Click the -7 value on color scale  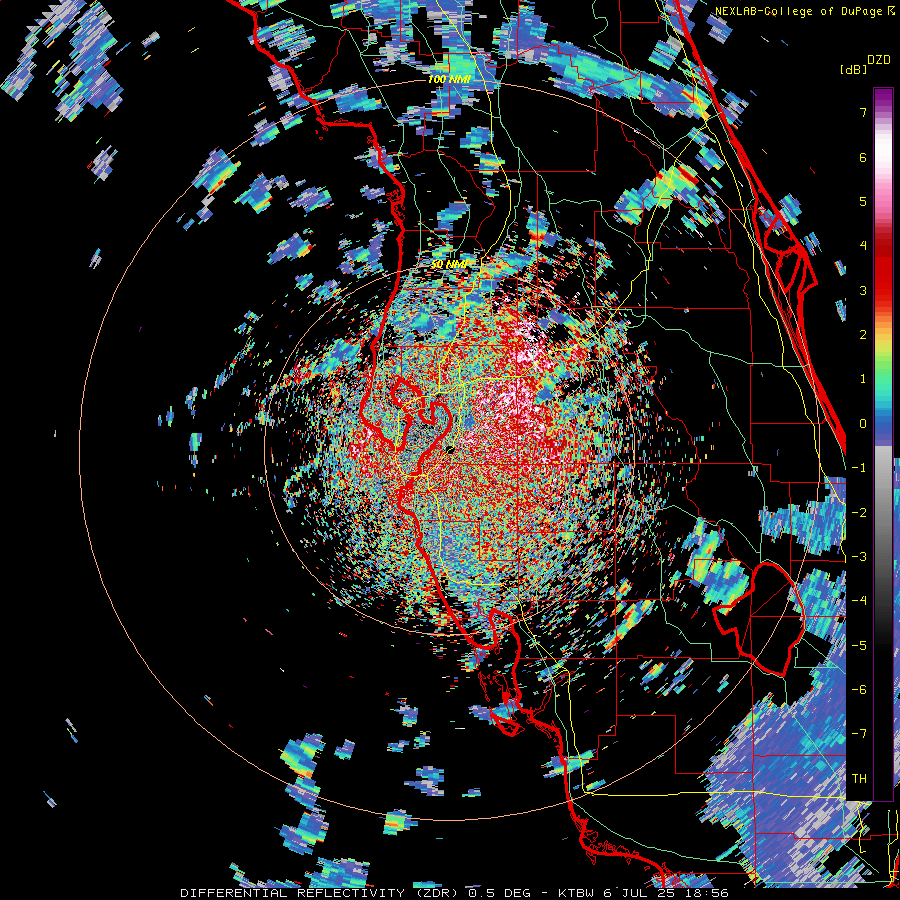(859, 734)
